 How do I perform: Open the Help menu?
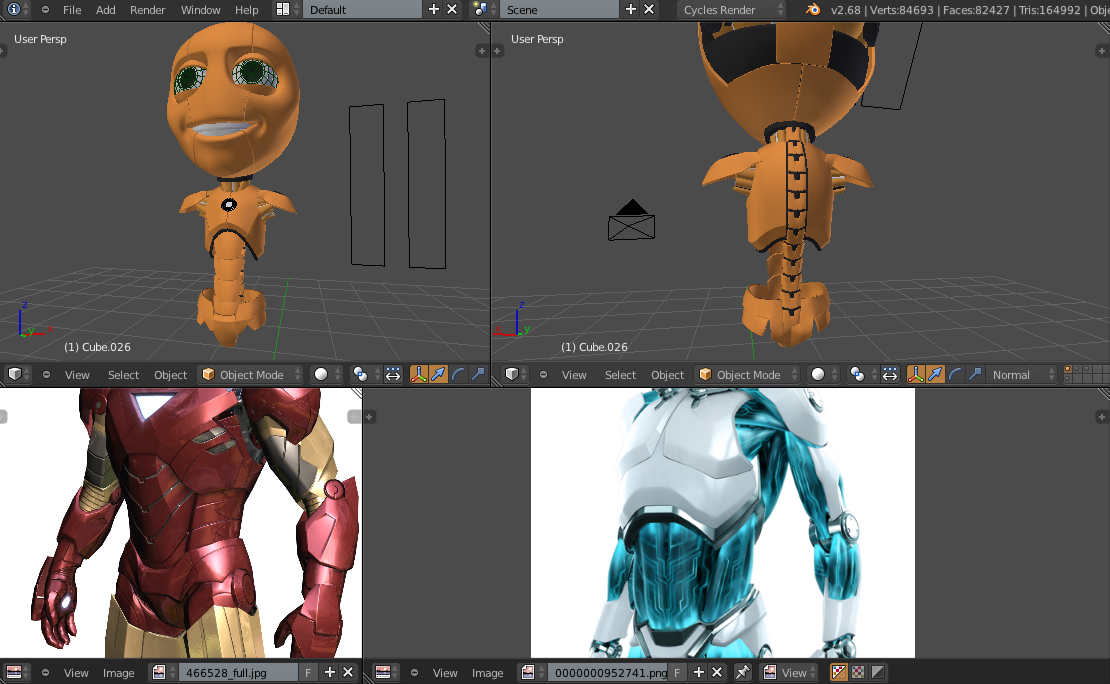click(x=246, y=10)
